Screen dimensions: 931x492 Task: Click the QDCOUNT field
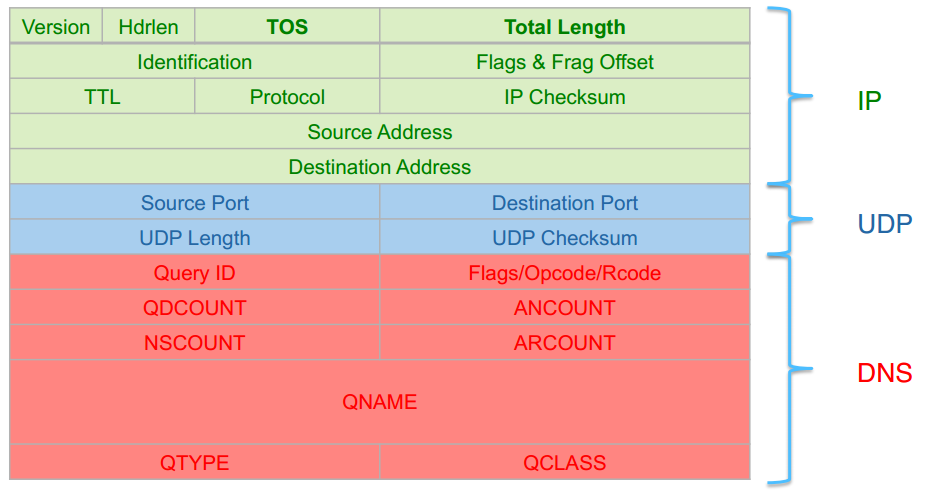click(194, 308)
